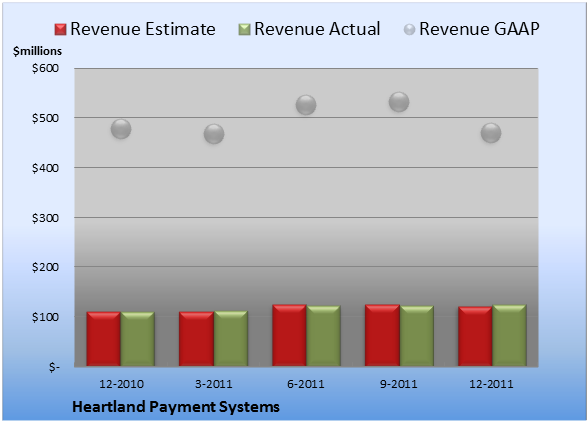Click the red Revenue Estimate legend swatch
Viewport: 588px width, 422px height.
(x=60, y=29)
